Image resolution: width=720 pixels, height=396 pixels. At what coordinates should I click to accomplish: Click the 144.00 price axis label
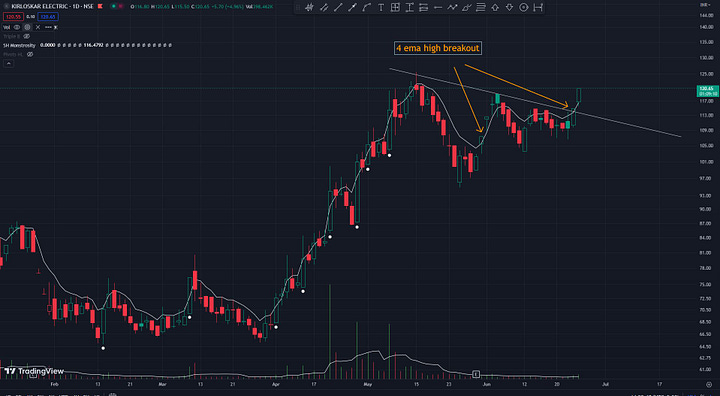tap(706, 16)
